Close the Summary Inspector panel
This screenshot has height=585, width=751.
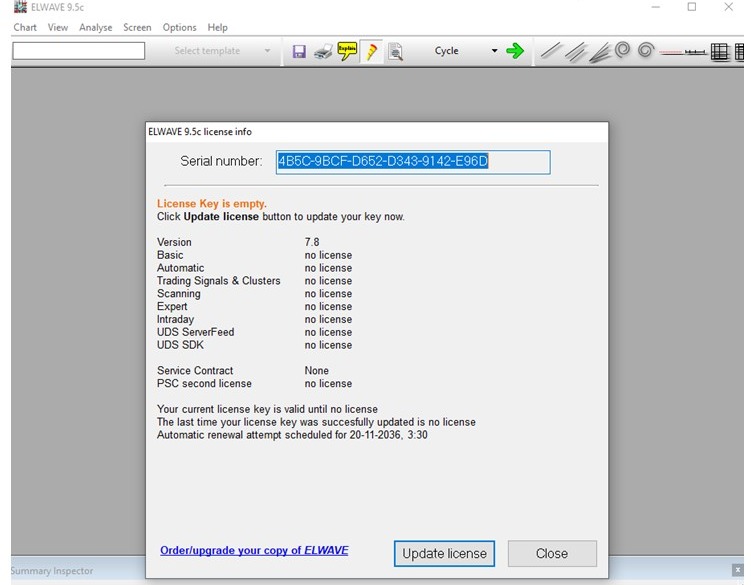[737, 570]
